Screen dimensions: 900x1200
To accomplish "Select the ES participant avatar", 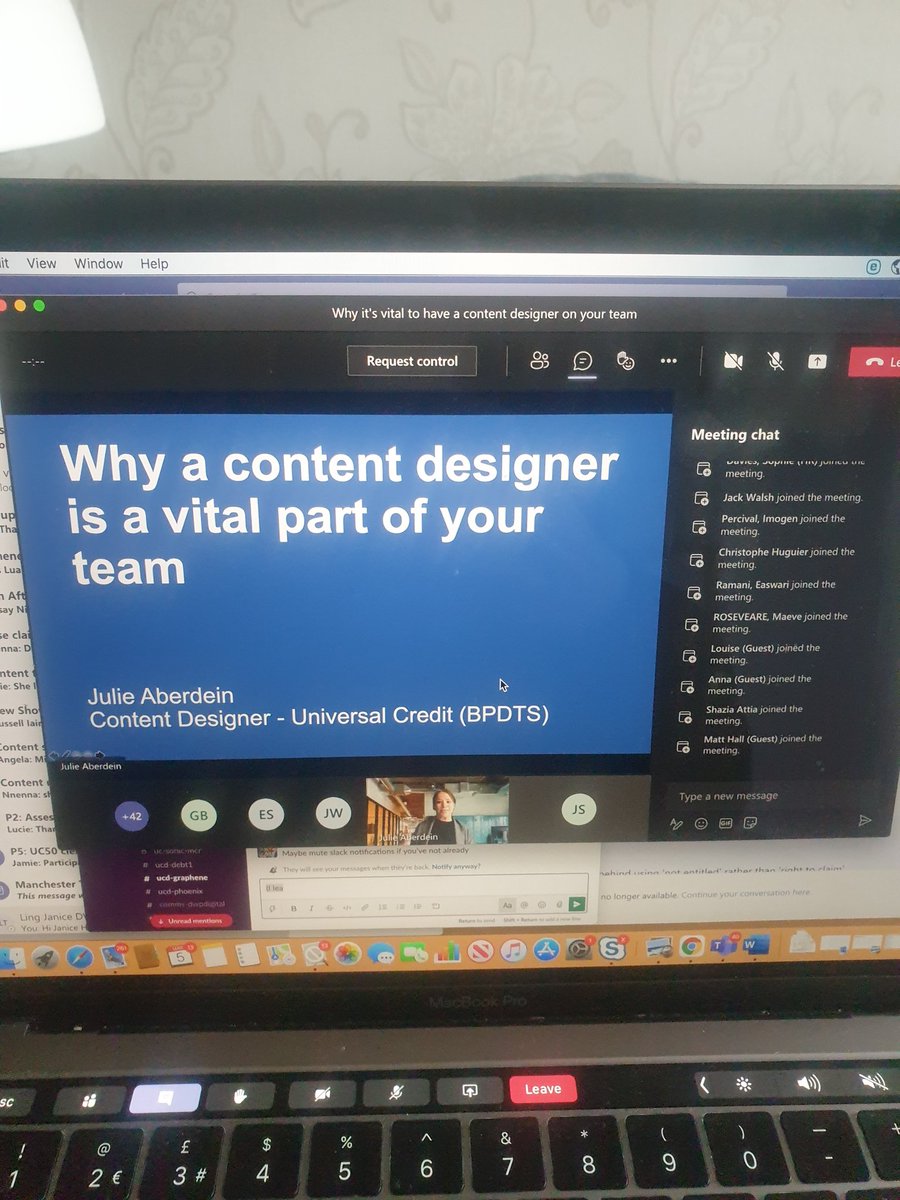I will (x=266, y=814).
